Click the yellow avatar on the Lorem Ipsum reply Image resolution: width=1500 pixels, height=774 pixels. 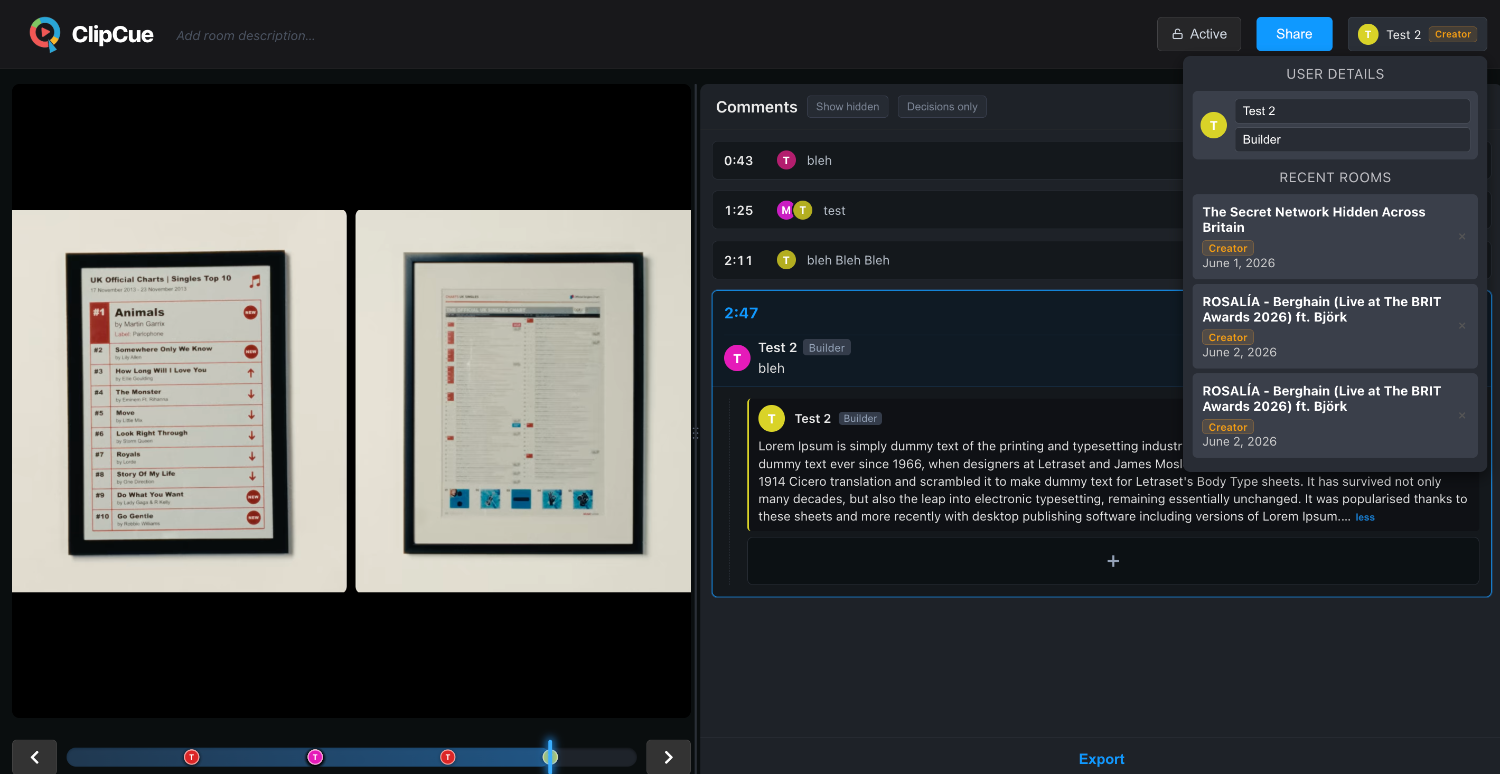coord(772,419)
